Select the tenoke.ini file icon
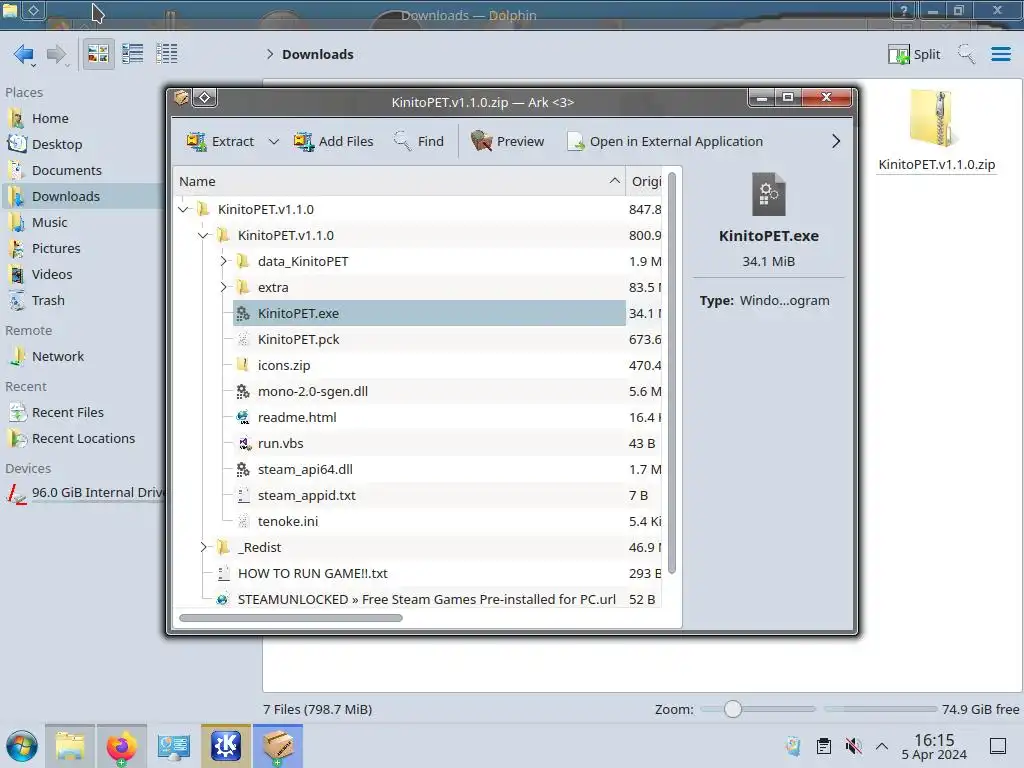1024x768 pixels. click(243, 521)
